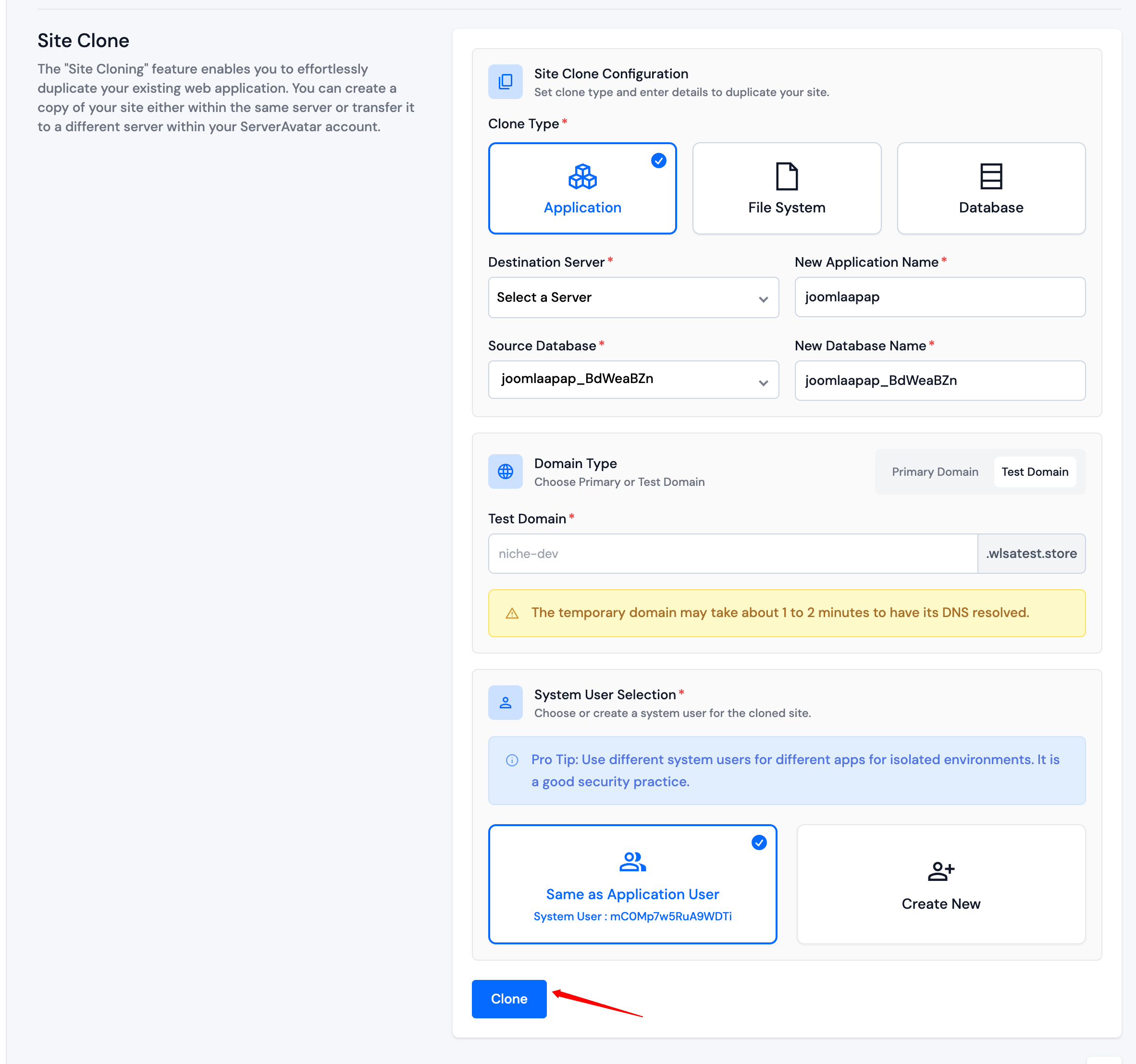Click the Create New user-plus icon
The height and width of the screenshot is (1064, 1136).
click(940, 871)
